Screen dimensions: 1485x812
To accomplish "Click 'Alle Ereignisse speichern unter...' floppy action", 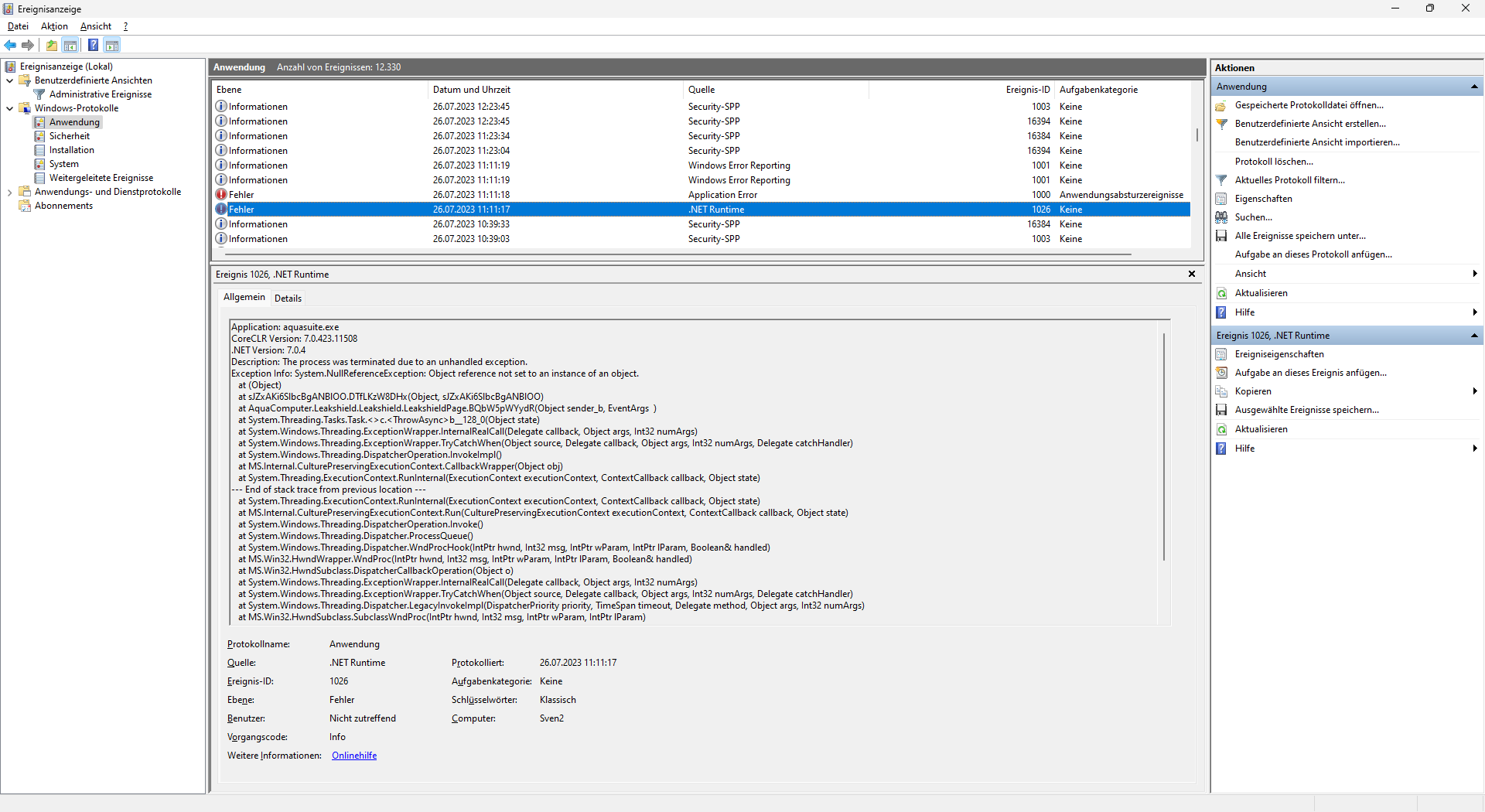I will tap(1299, 236).
